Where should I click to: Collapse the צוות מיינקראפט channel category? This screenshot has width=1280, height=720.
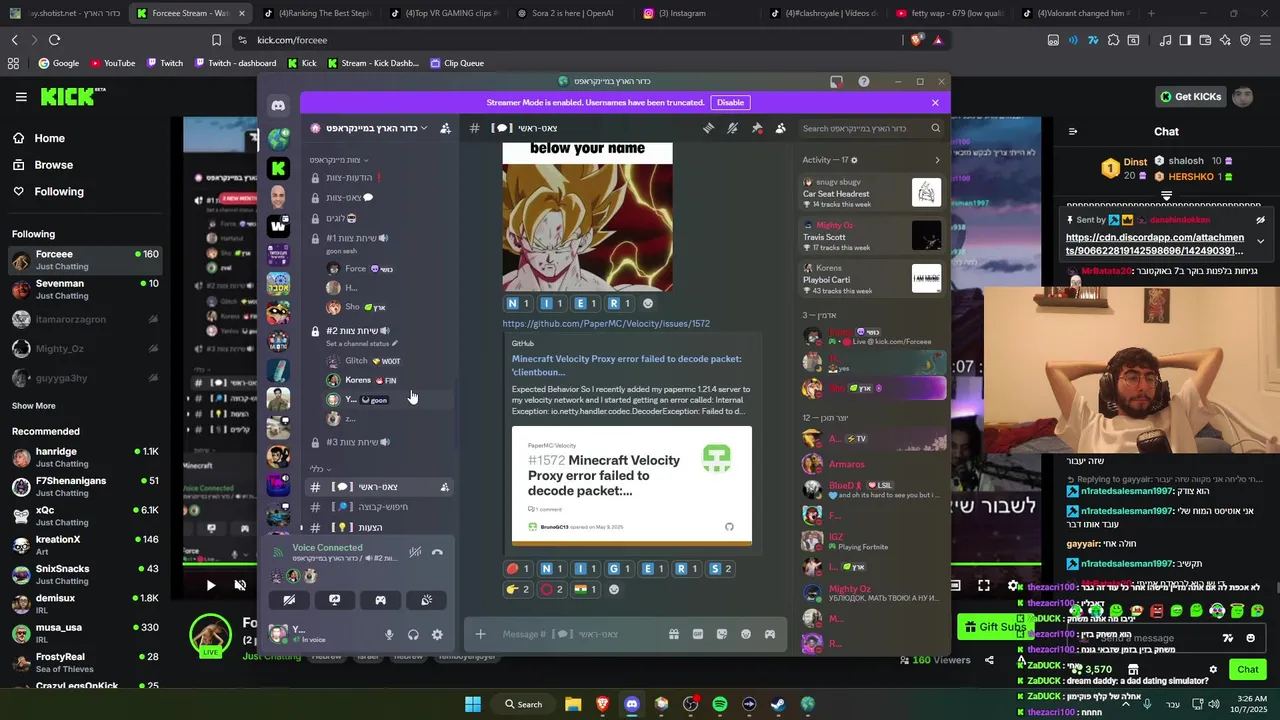pyautogui.click(x=339, y=160)
